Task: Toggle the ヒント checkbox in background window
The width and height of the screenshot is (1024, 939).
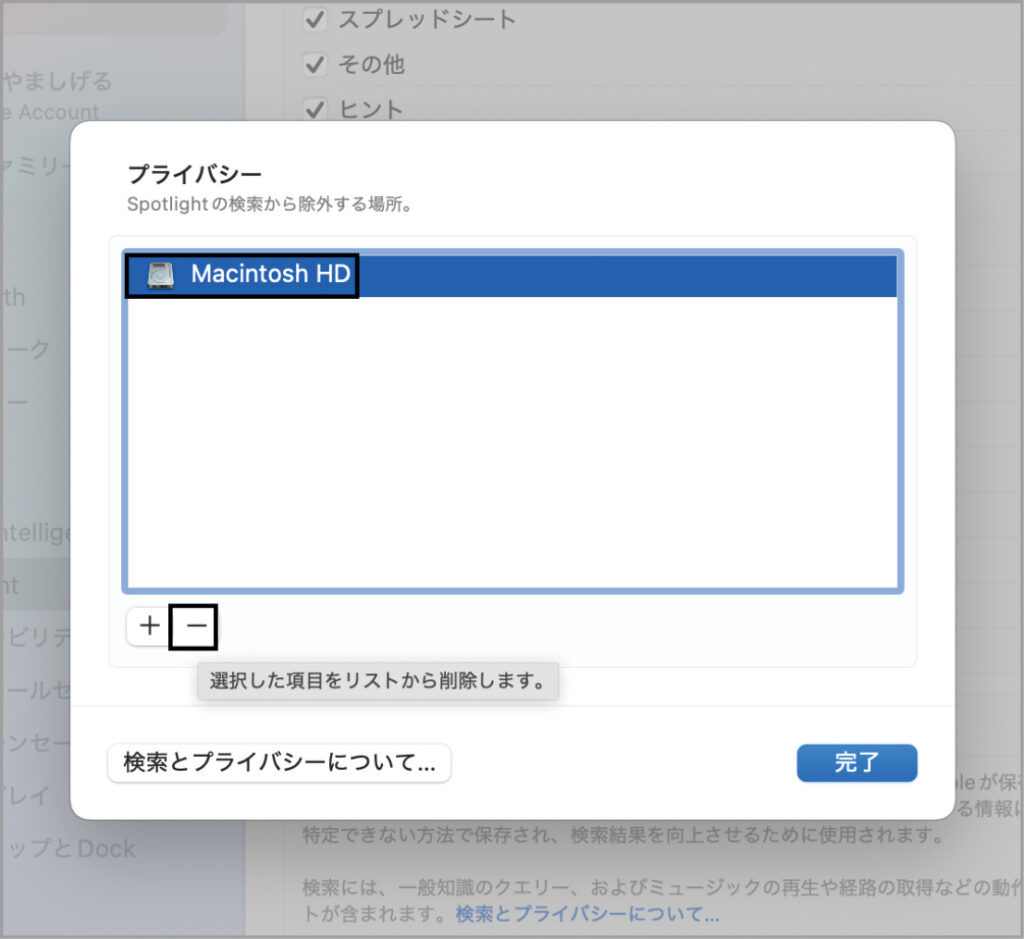Action: tap(315, 109)
